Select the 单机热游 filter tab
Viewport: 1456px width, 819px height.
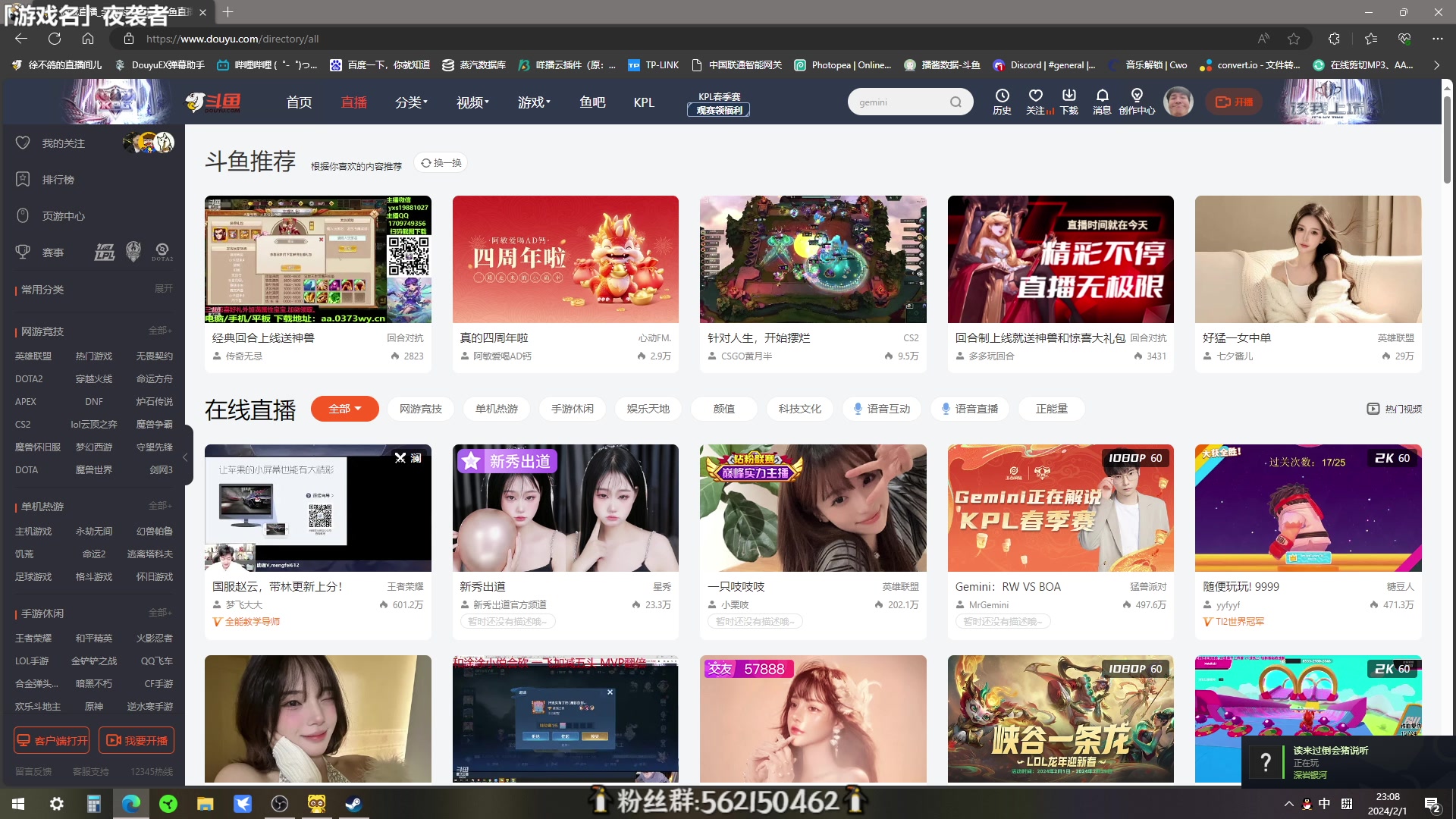(496, 409)
